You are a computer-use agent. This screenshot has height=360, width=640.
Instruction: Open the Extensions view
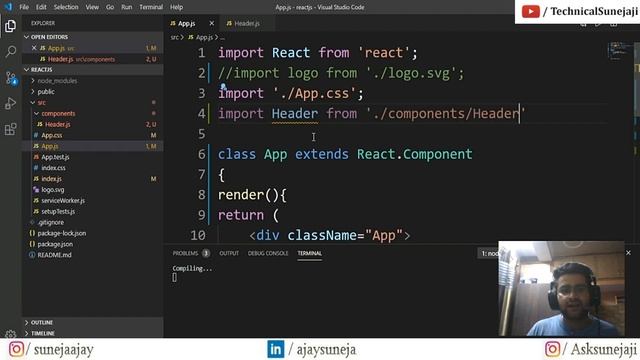point(11,129)
